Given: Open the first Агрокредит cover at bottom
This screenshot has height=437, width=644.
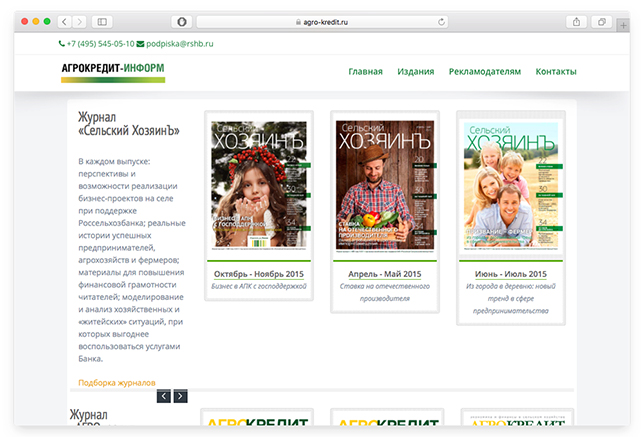Looking at the screenshot, I should point(257,419).
